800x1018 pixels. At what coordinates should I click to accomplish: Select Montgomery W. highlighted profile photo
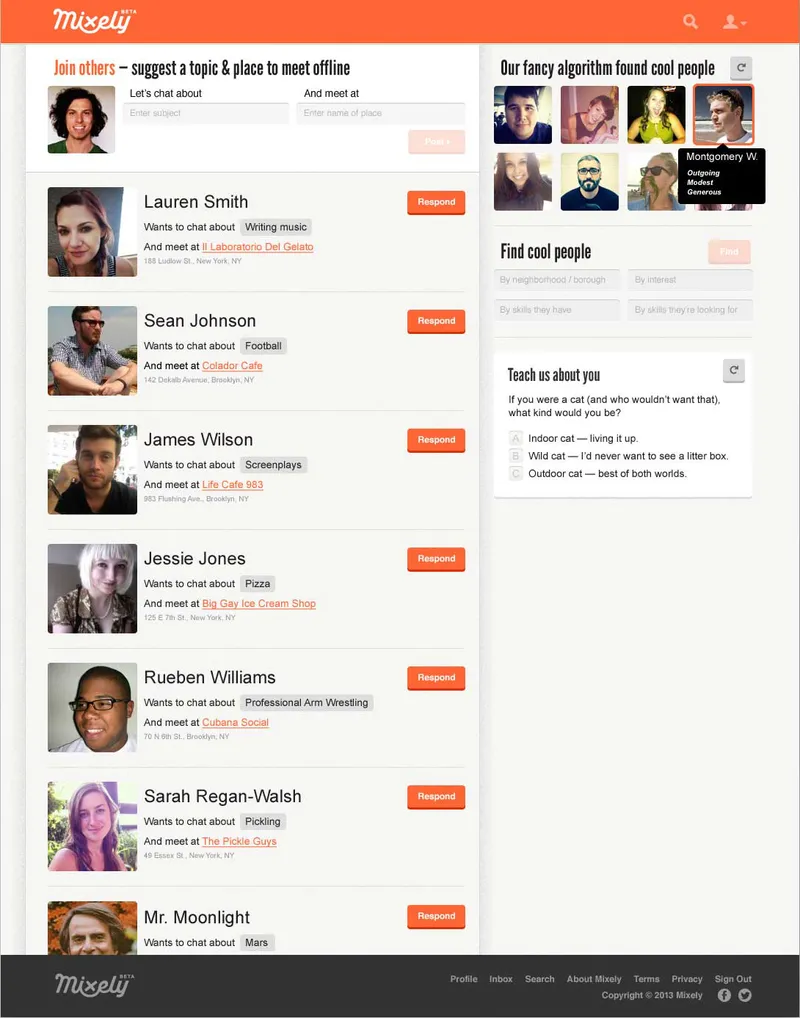(723, 114)
